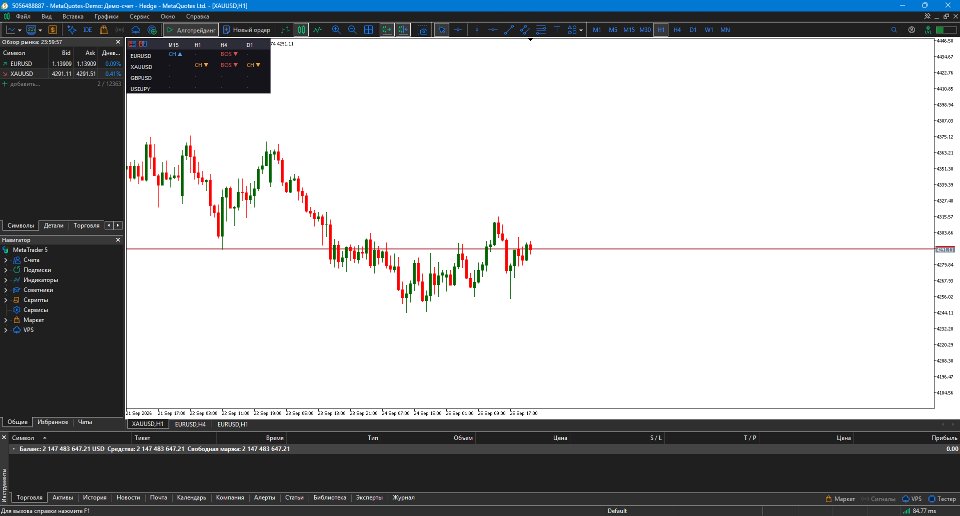
Task: Switch to M30 timeframe
Action: coord(645,29)
